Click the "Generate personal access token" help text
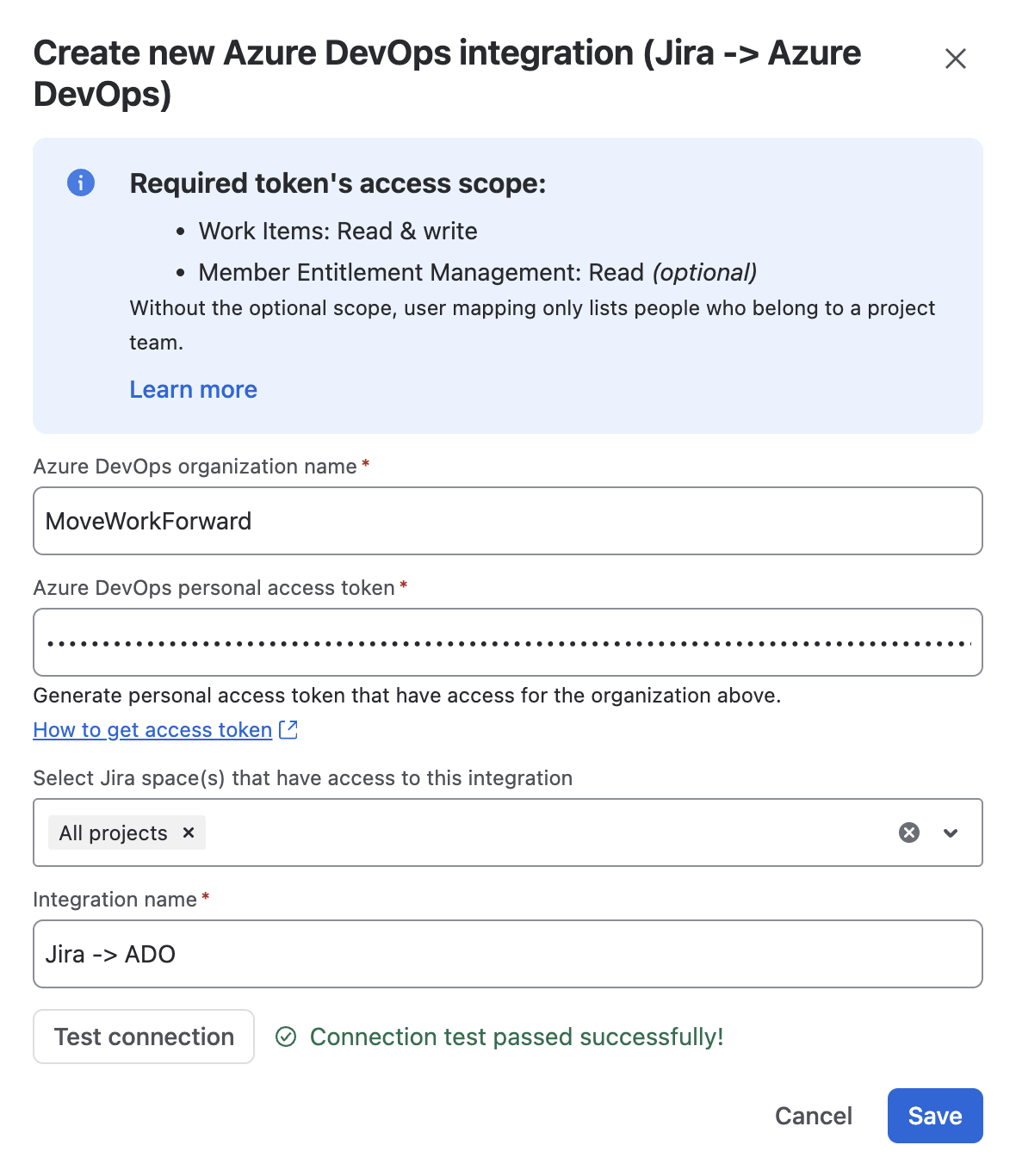Screen dimensions: 1016x1176 pos(407,696)
